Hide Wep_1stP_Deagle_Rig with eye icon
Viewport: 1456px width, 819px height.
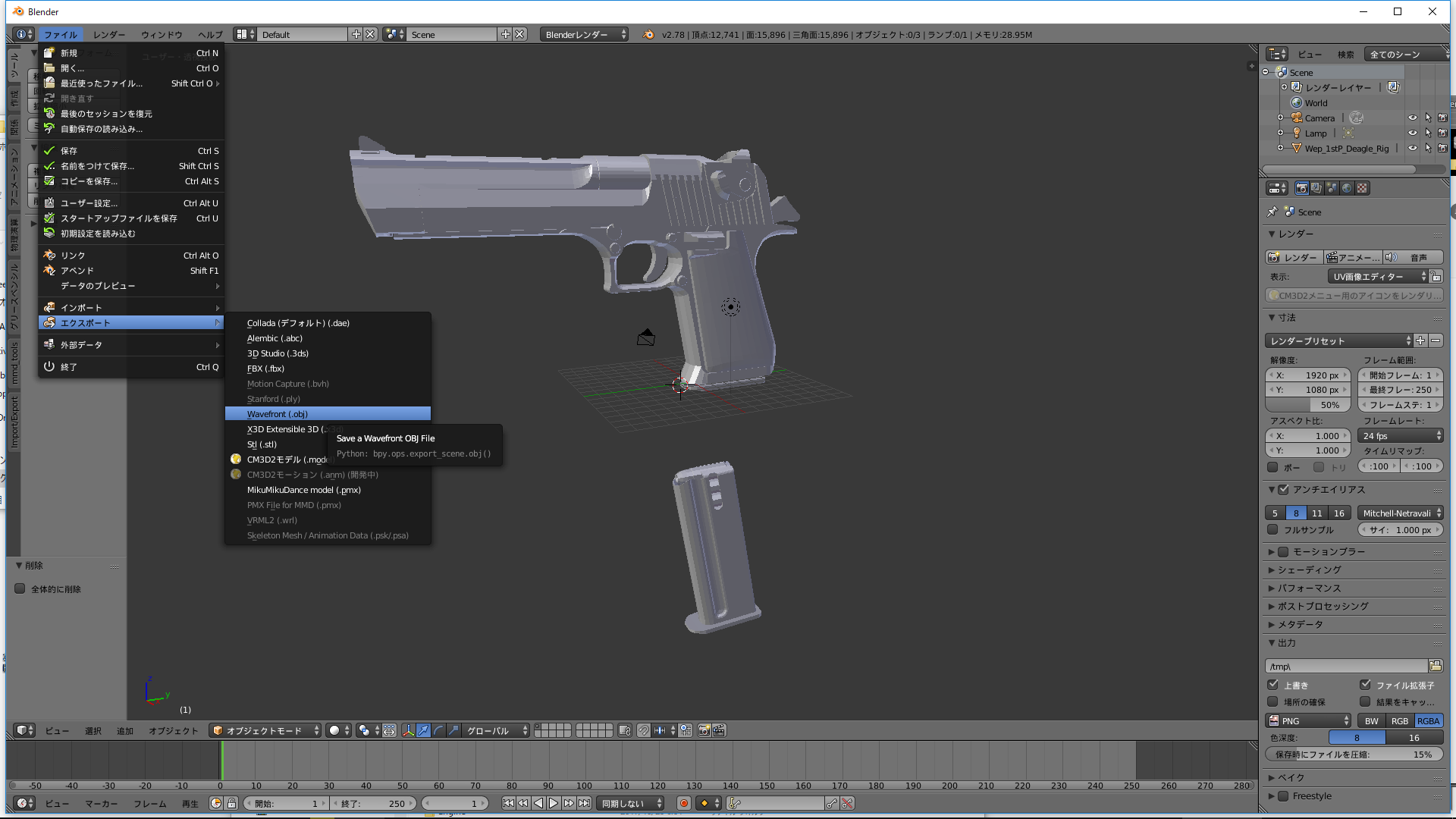1412,149
